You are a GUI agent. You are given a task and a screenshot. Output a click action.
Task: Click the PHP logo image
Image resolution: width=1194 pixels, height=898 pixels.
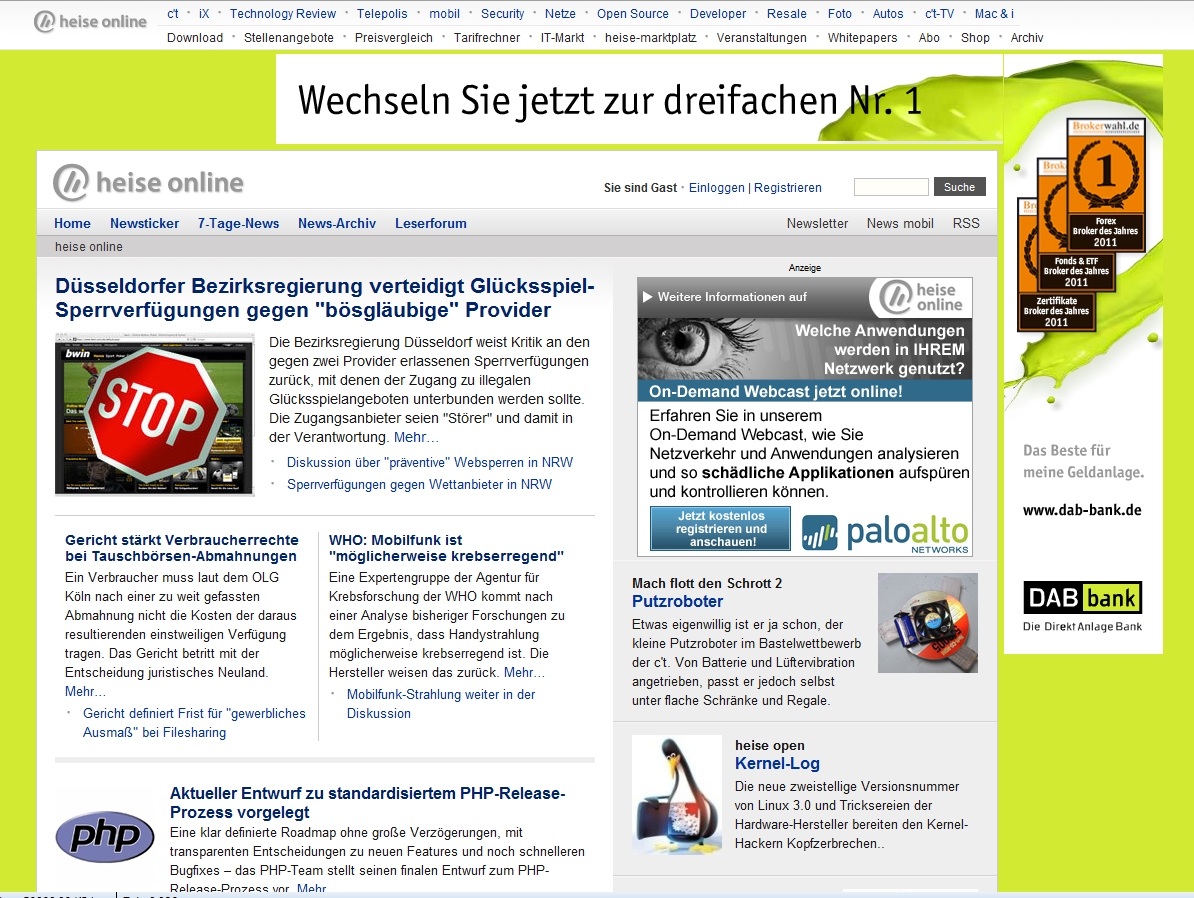pyautogui.click(x=105, y=836)
